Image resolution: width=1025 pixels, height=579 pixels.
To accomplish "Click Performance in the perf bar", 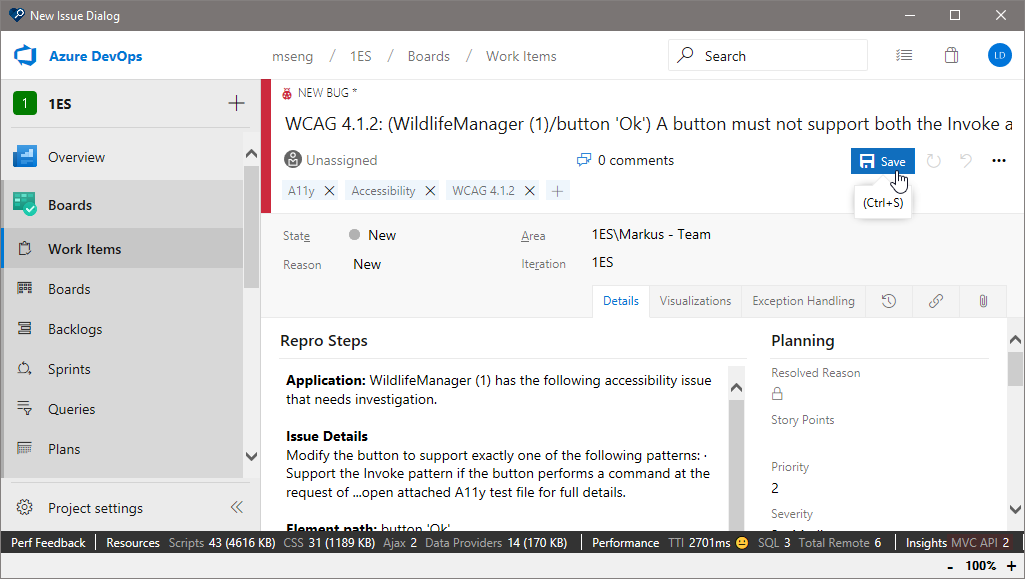I will click(x=626, y=542).
